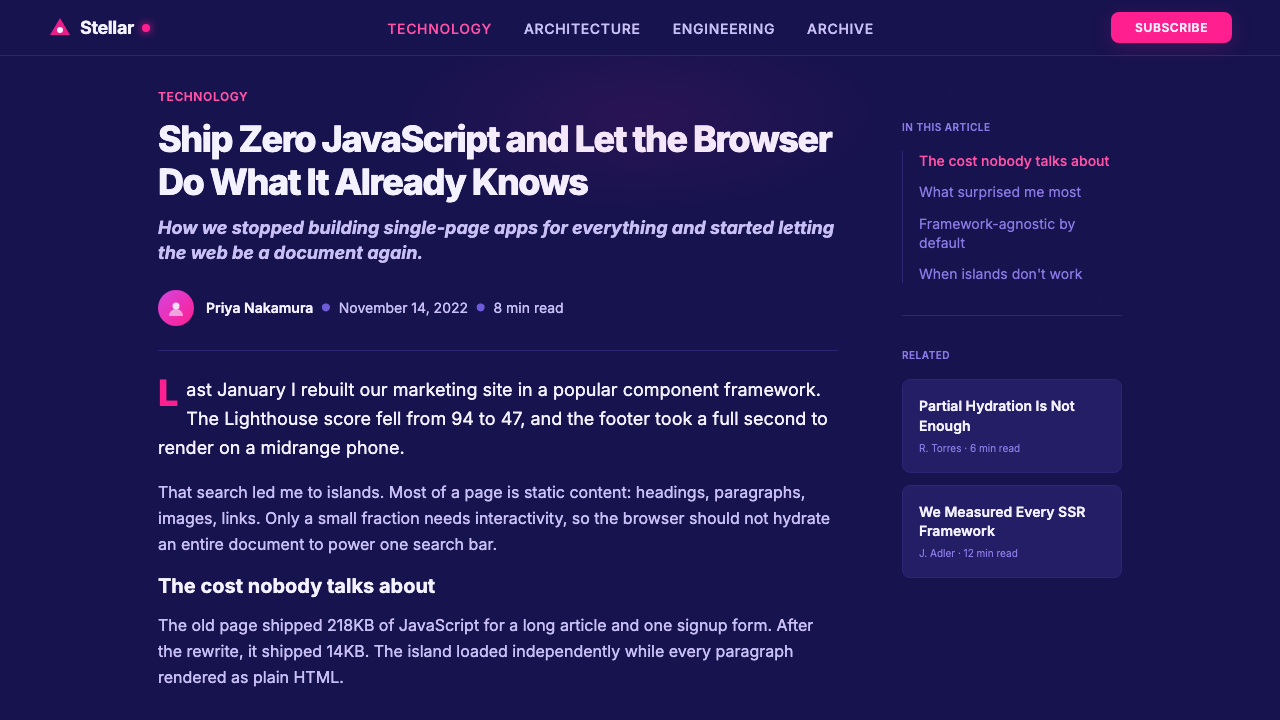Click the paragraph beginning 'That search led me'
The height and width of the screenshot is (720, 1280).
click(497, 519)
